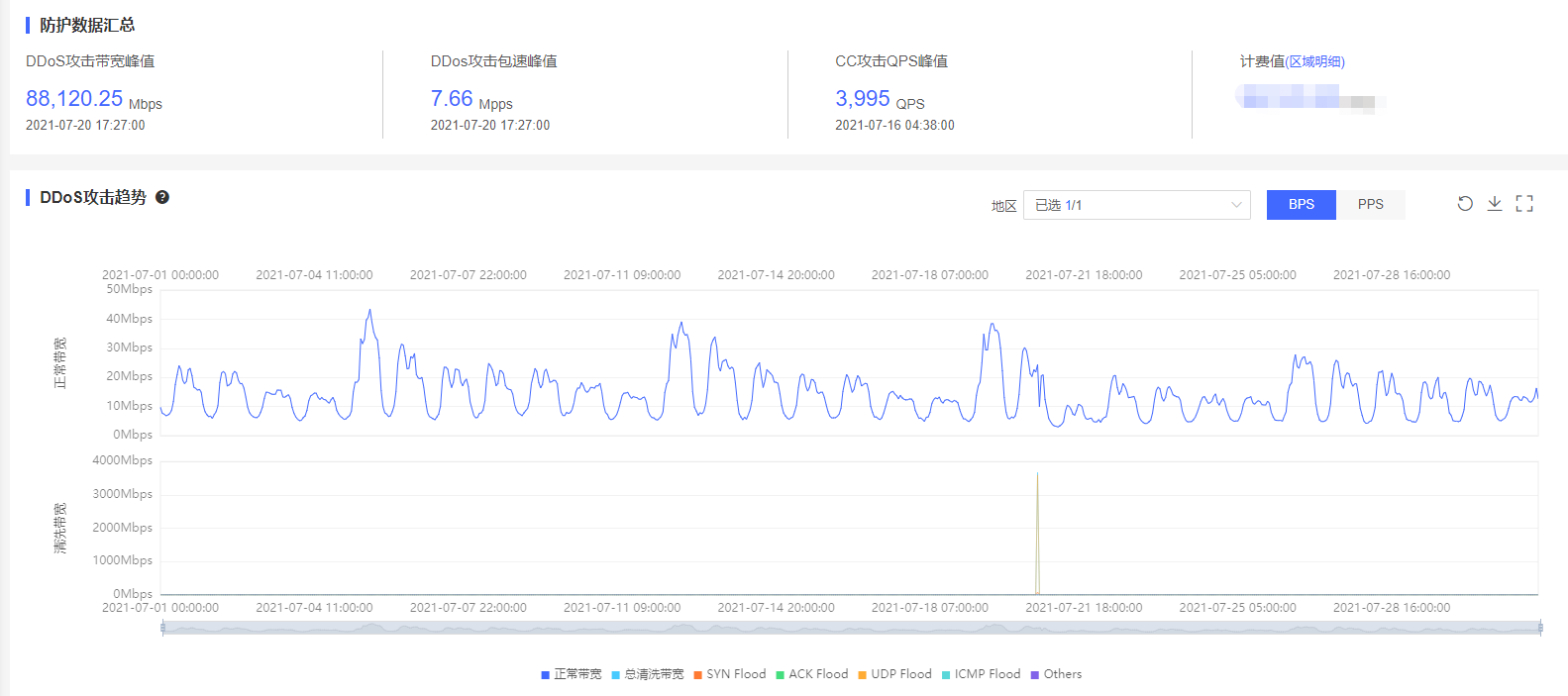Open the 地区 region dropdown

1136,205
